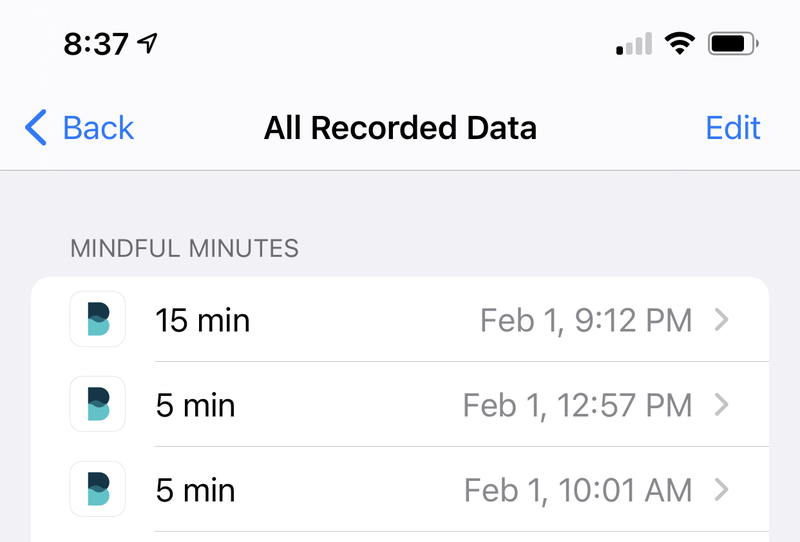Tap the app icon on the 12:57 PM row

pos(97,404)
